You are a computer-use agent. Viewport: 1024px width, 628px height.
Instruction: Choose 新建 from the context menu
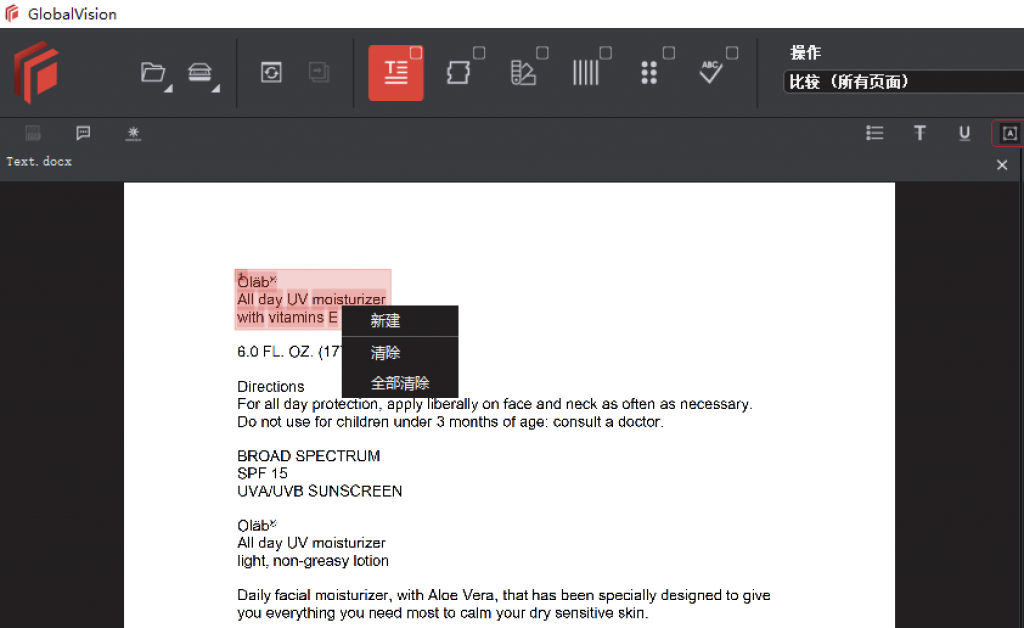pos(400,321)
